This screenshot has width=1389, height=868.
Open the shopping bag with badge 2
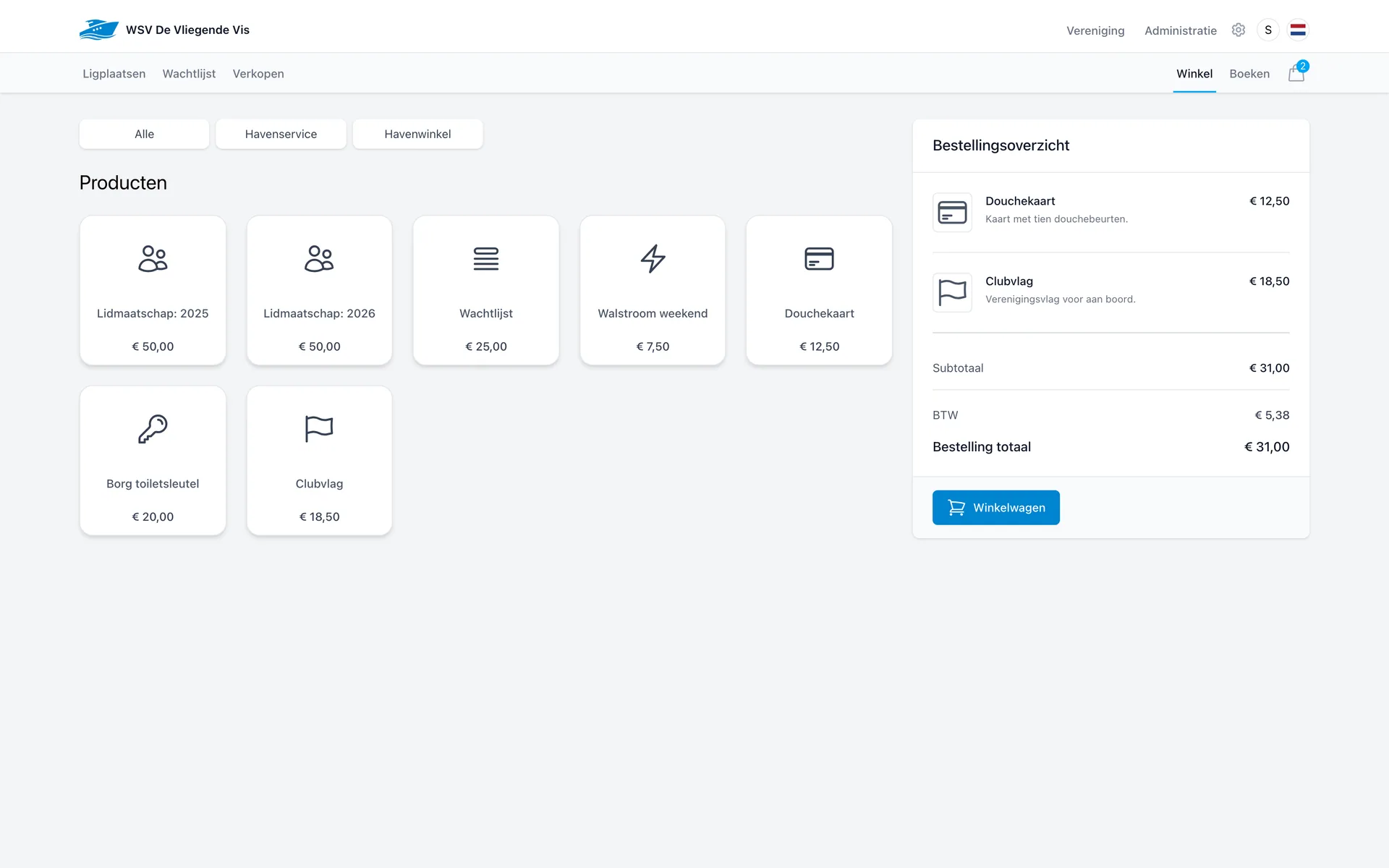pyautogui.click(x=1297, y=72)
